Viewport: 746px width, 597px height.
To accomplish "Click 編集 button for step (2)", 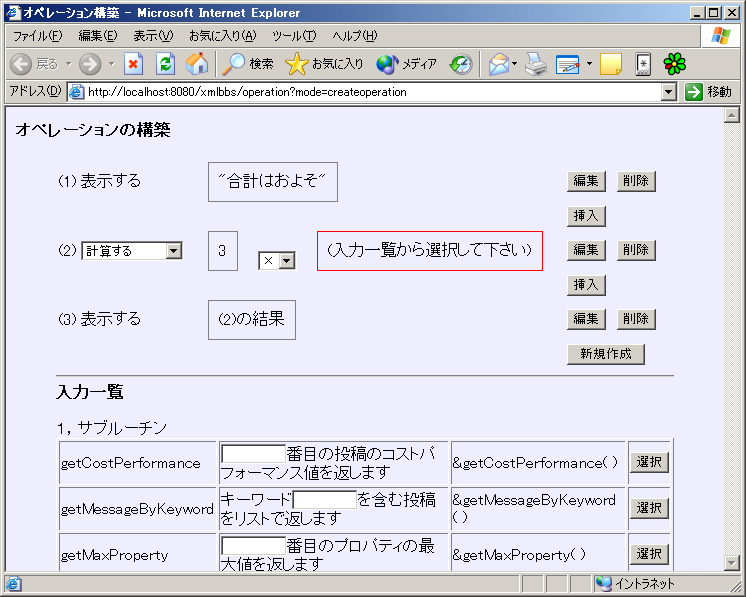I will pyautogui.click(x=586, y=250).
